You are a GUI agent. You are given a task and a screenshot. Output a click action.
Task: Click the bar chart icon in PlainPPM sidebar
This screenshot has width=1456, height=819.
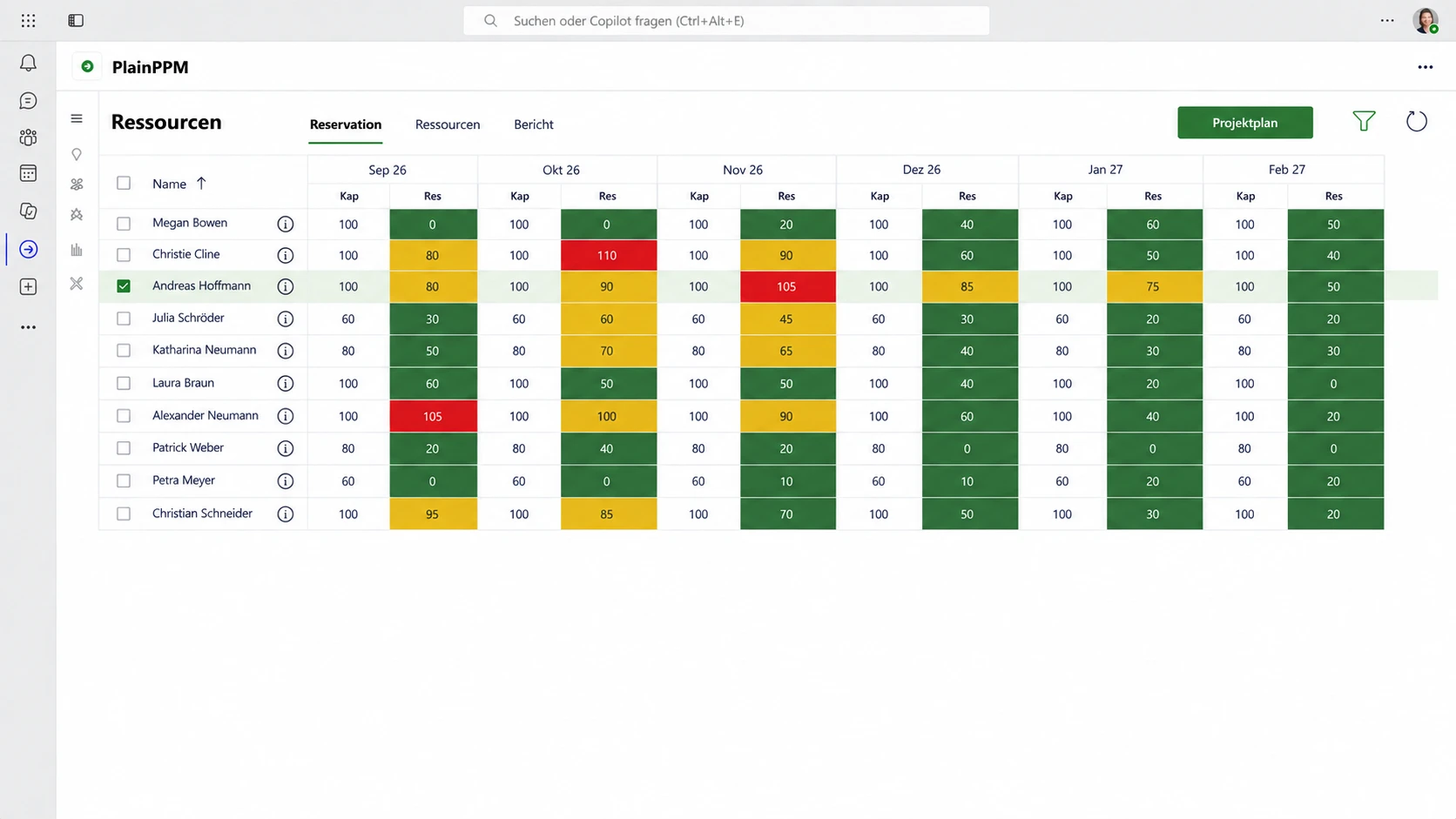[77, 250]
